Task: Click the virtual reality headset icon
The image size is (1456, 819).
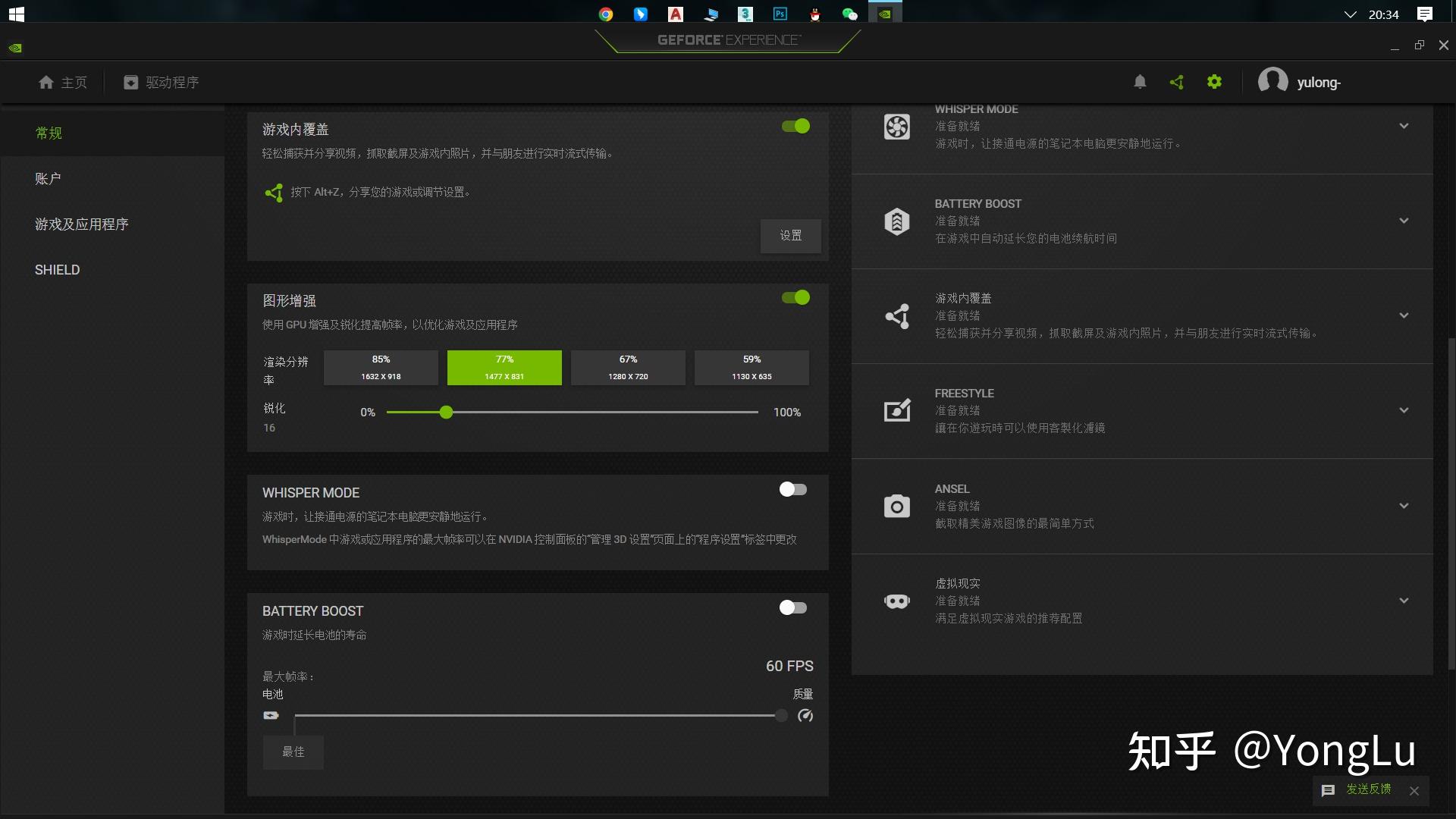Action: [896, 601]
